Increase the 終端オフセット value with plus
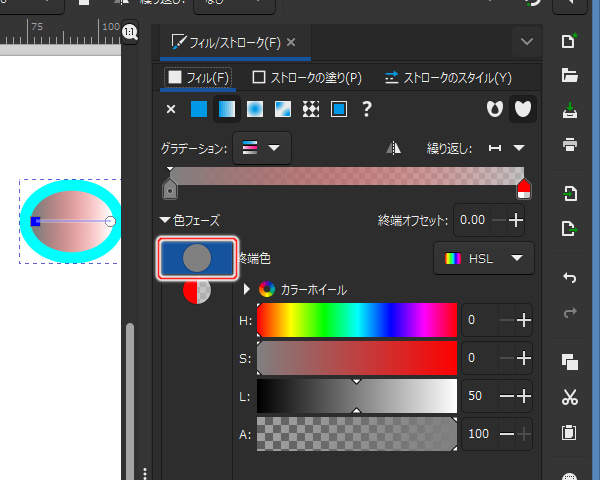 (x=516, y=220)
